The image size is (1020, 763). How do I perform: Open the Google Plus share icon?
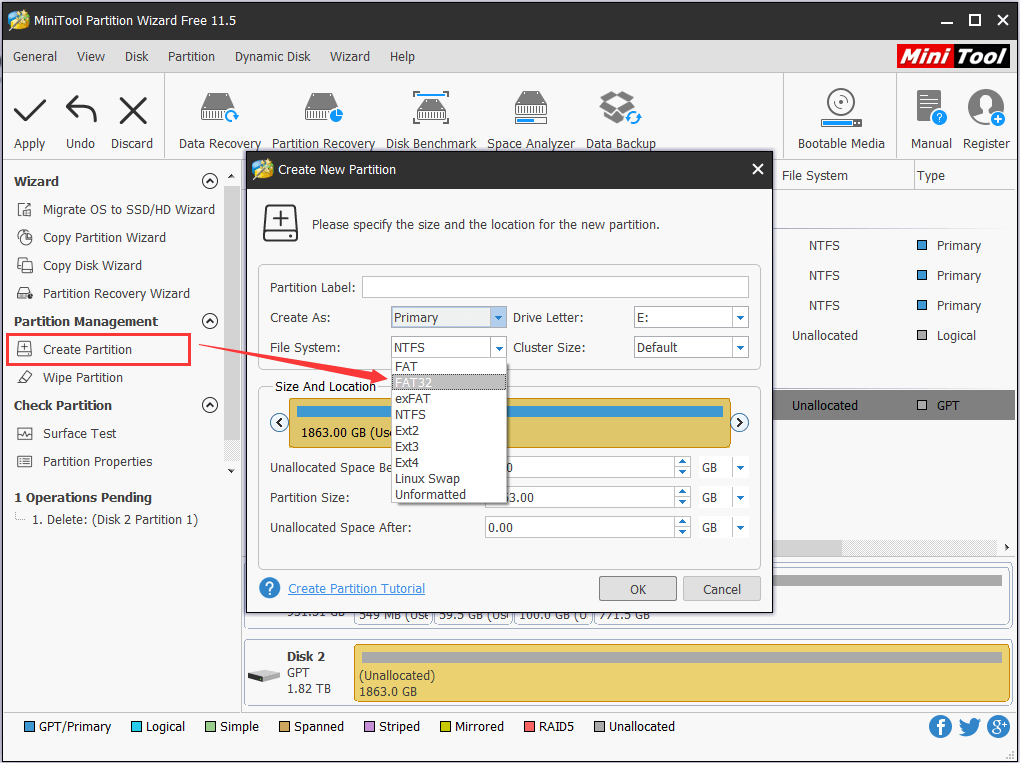click(x=998, y=727)
